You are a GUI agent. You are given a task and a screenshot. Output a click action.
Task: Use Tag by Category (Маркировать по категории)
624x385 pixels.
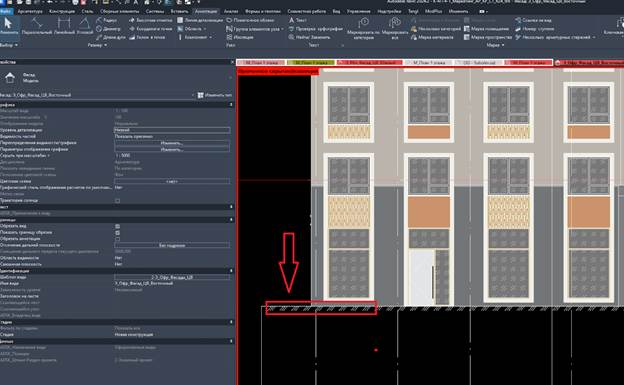tap(363, 28)
